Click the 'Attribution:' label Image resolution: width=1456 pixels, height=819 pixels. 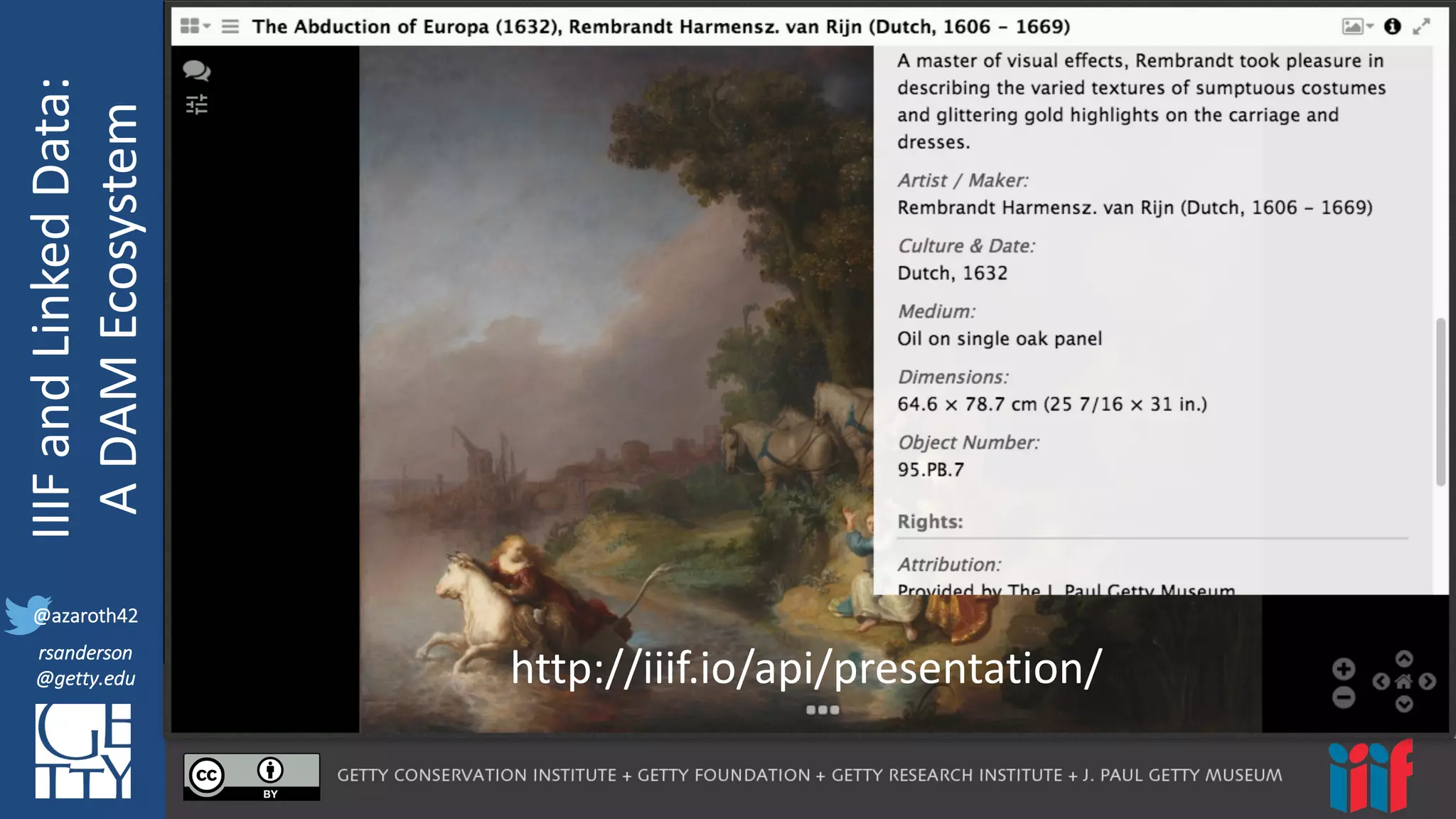coord(949,564)
